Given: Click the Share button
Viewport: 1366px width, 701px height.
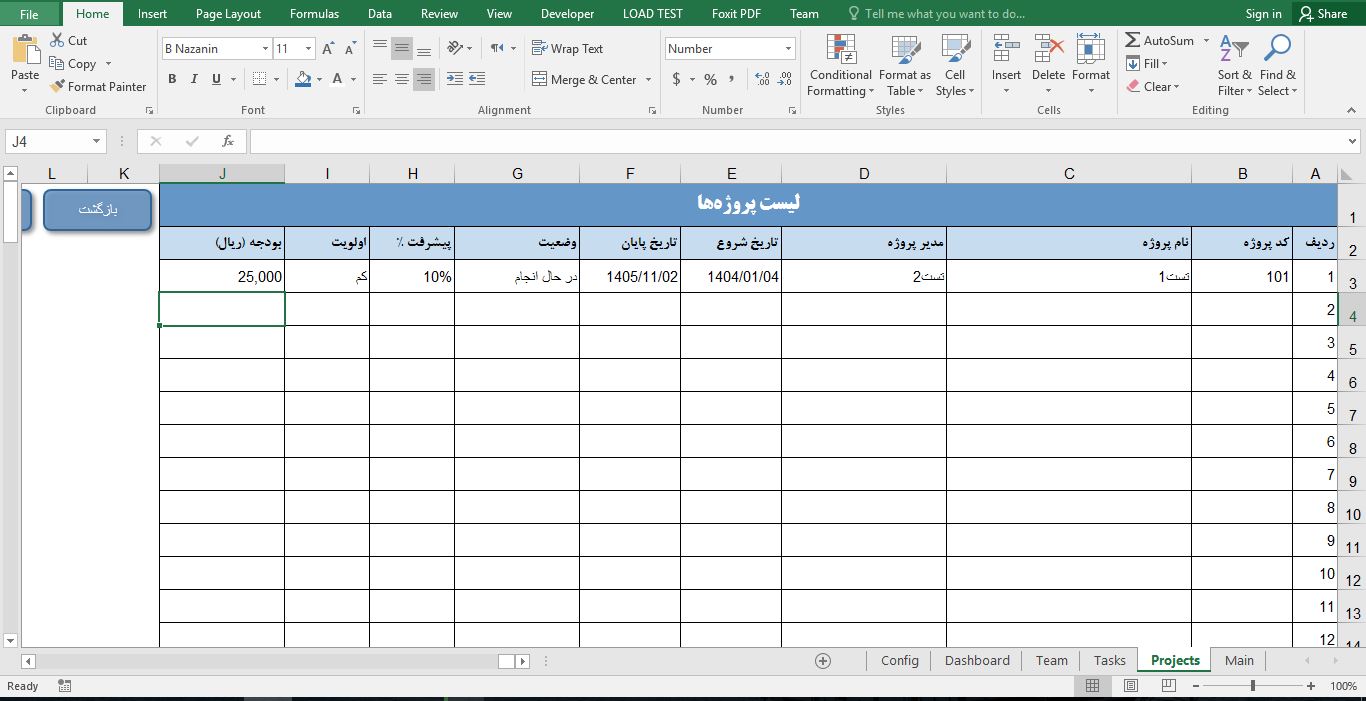Looking at the screenshot, I should click(1323, 14).
